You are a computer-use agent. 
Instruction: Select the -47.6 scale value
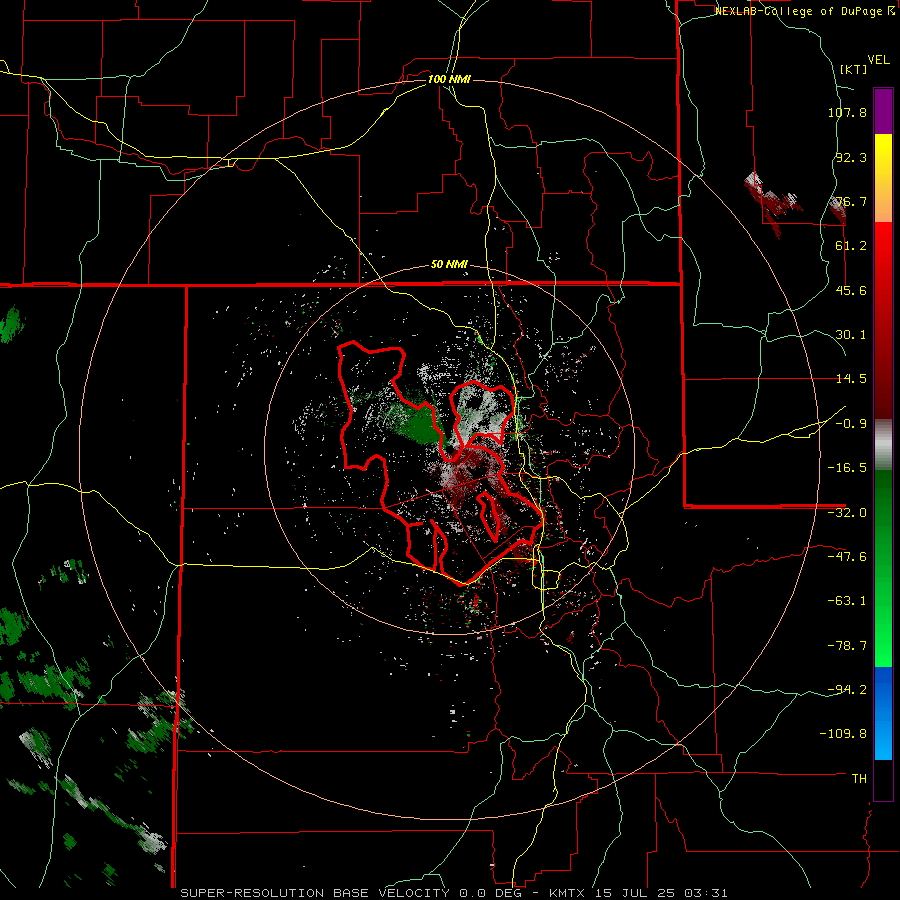(847, 557)
